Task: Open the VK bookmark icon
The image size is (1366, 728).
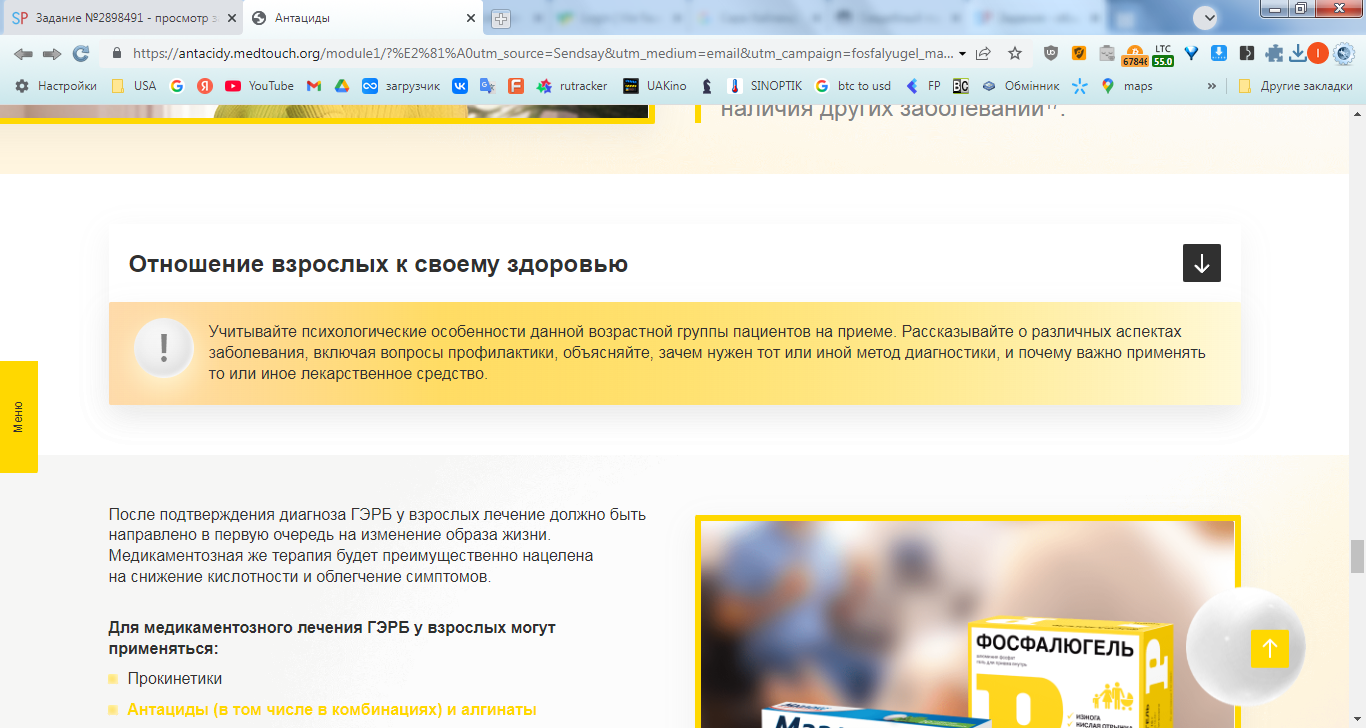Action: (460, 86)
